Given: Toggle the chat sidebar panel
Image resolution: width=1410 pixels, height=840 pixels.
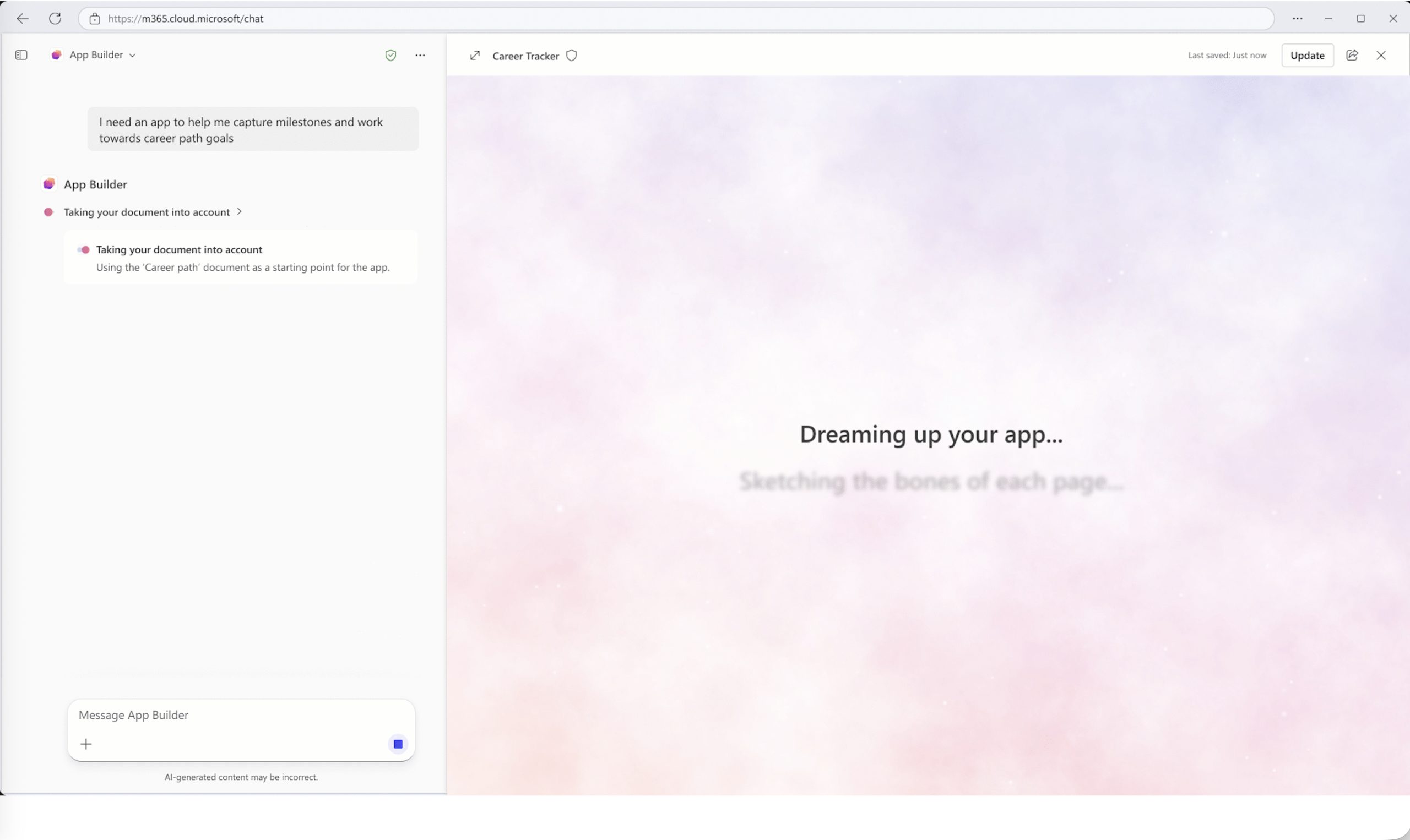Looking at the screenshot, I should click(x=21, y=54).
